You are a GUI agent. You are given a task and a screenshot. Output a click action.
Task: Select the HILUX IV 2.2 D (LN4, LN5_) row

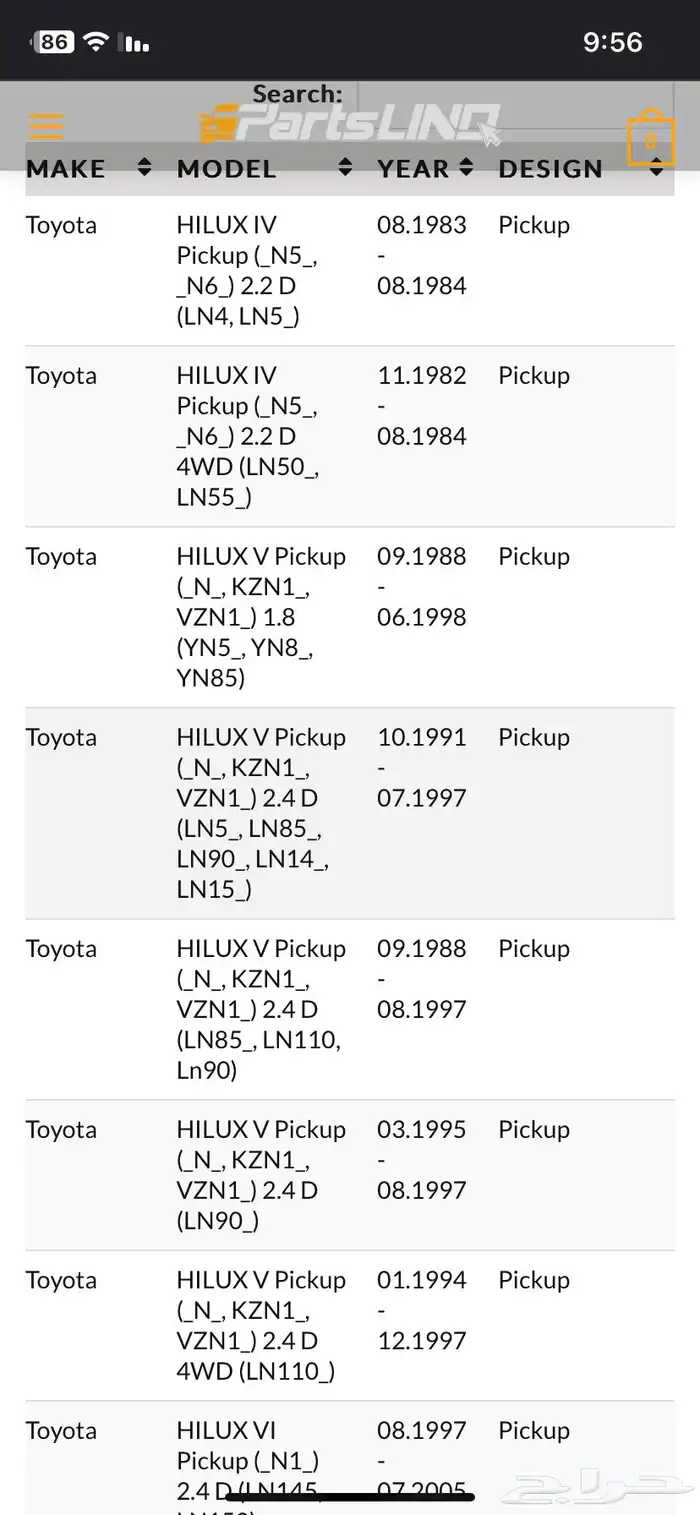pos(350,271)
